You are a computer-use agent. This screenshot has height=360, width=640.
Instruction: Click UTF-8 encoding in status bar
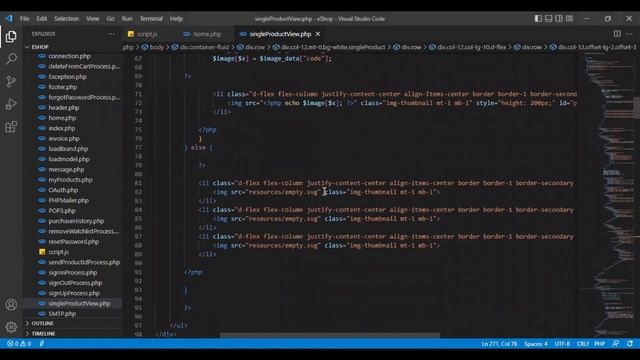tap(562, 344)
